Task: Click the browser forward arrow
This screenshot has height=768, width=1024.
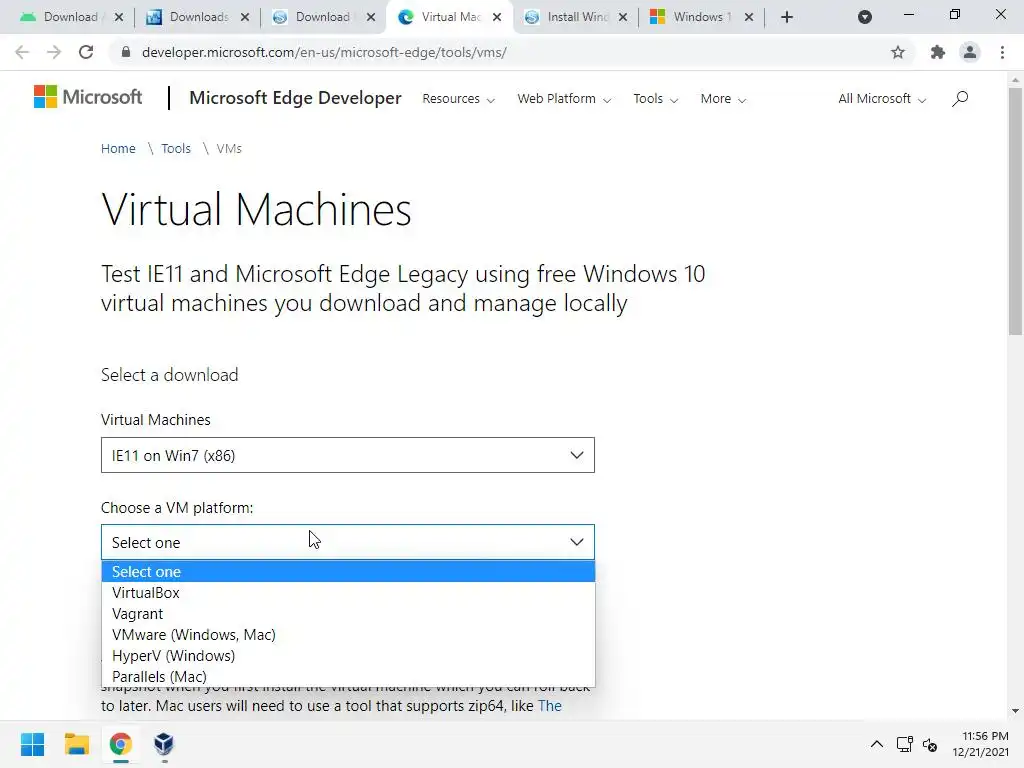Action: [x=54, y=52]
